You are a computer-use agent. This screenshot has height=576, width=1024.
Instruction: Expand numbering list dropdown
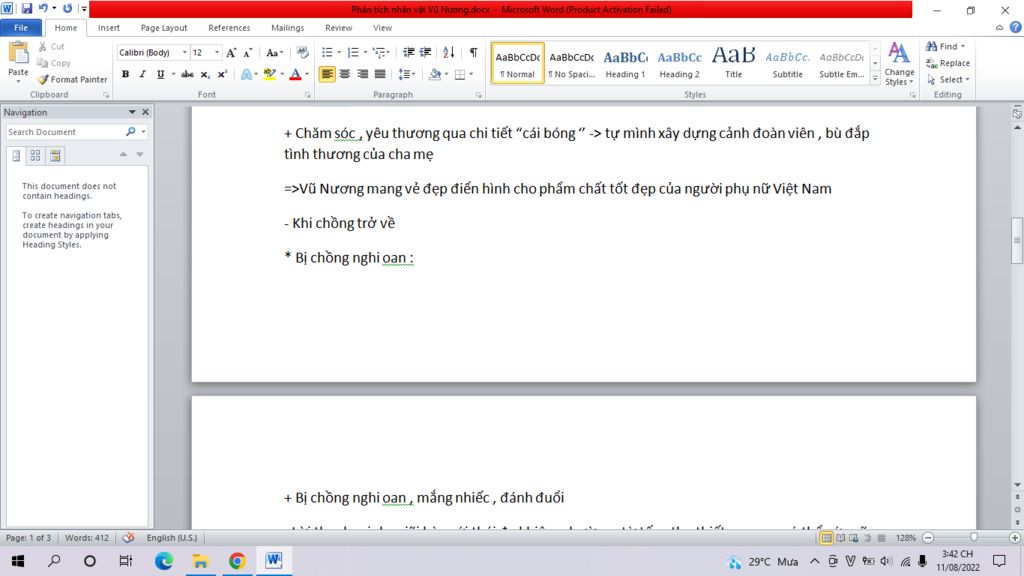[x=364, y=52]
